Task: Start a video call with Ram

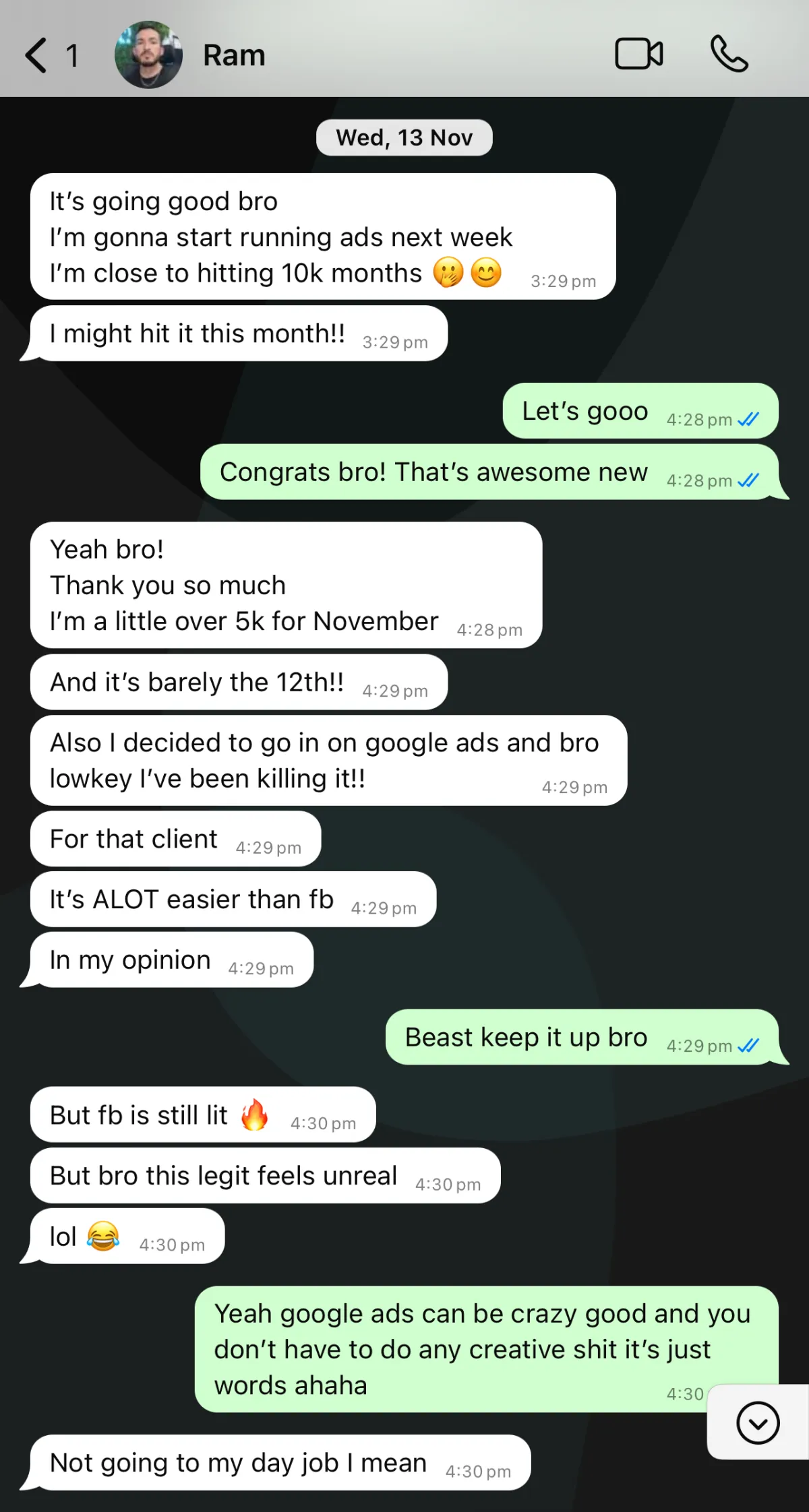Action: [639, 54]
